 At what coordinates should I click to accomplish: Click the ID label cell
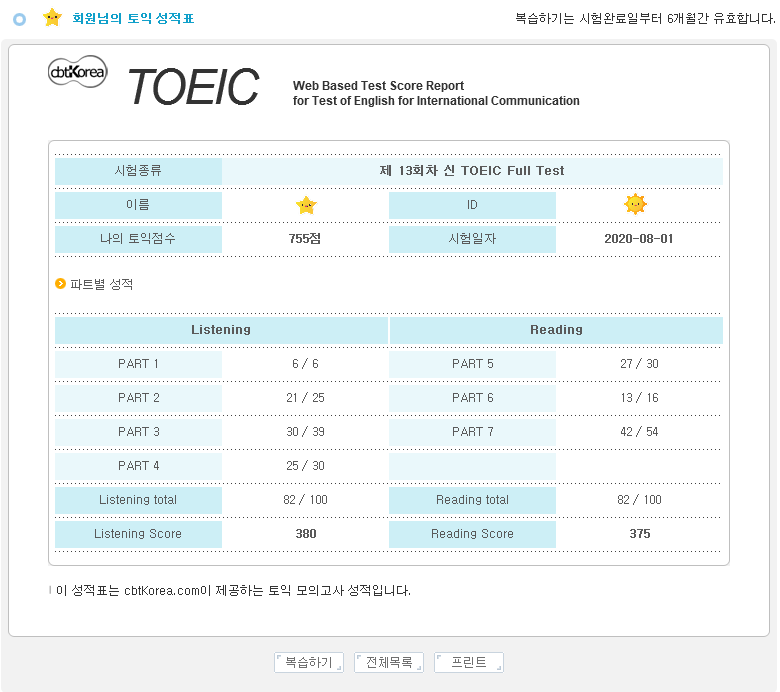(472, 205)
